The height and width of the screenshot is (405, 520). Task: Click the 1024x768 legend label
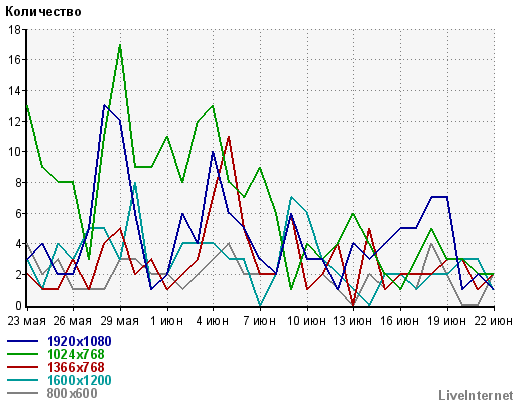click(76, 354)
